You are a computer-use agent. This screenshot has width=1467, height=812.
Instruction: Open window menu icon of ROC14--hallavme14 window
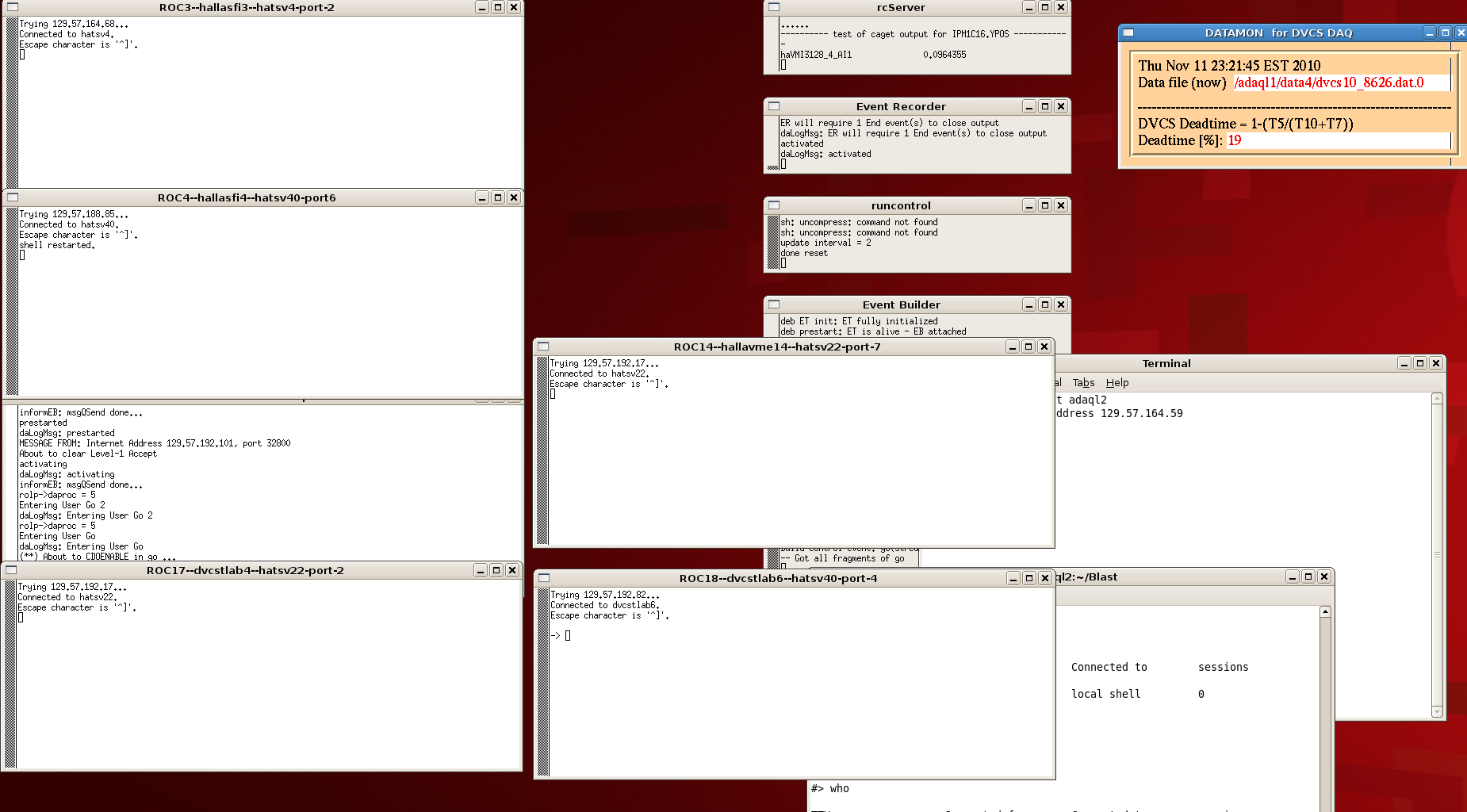point(543,347)
